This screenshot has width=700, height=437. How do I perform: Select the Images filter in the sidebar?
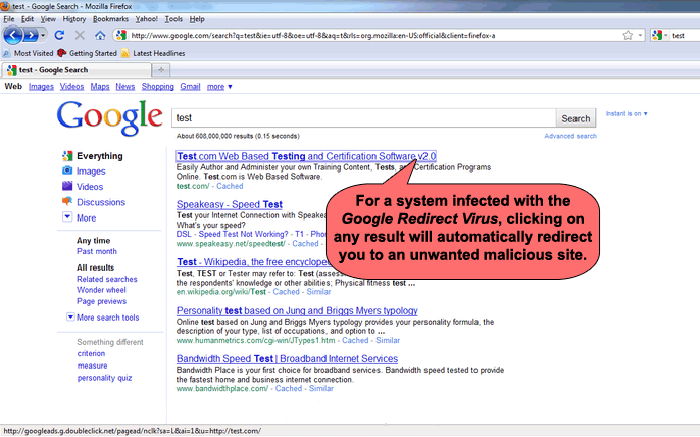pyautogui.click(x=91, y=171)
